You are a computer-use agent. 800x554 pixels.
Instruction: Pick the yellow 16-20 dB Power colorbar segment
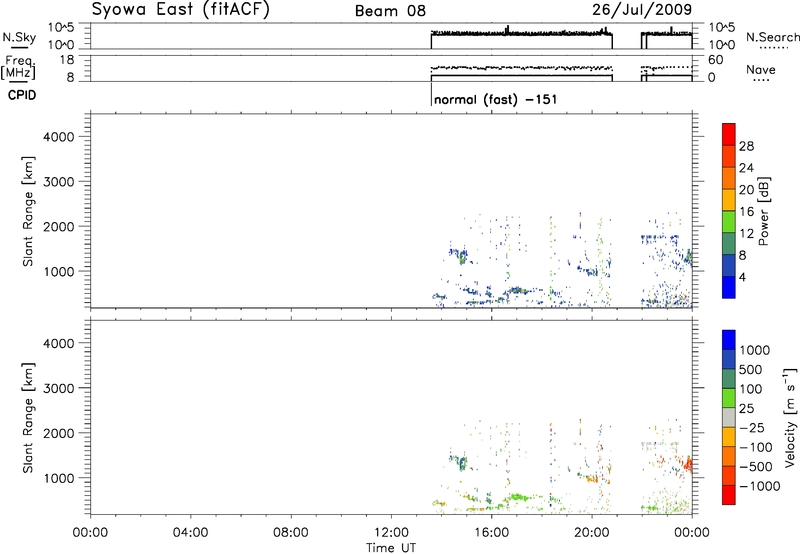[x=729, y=200]
